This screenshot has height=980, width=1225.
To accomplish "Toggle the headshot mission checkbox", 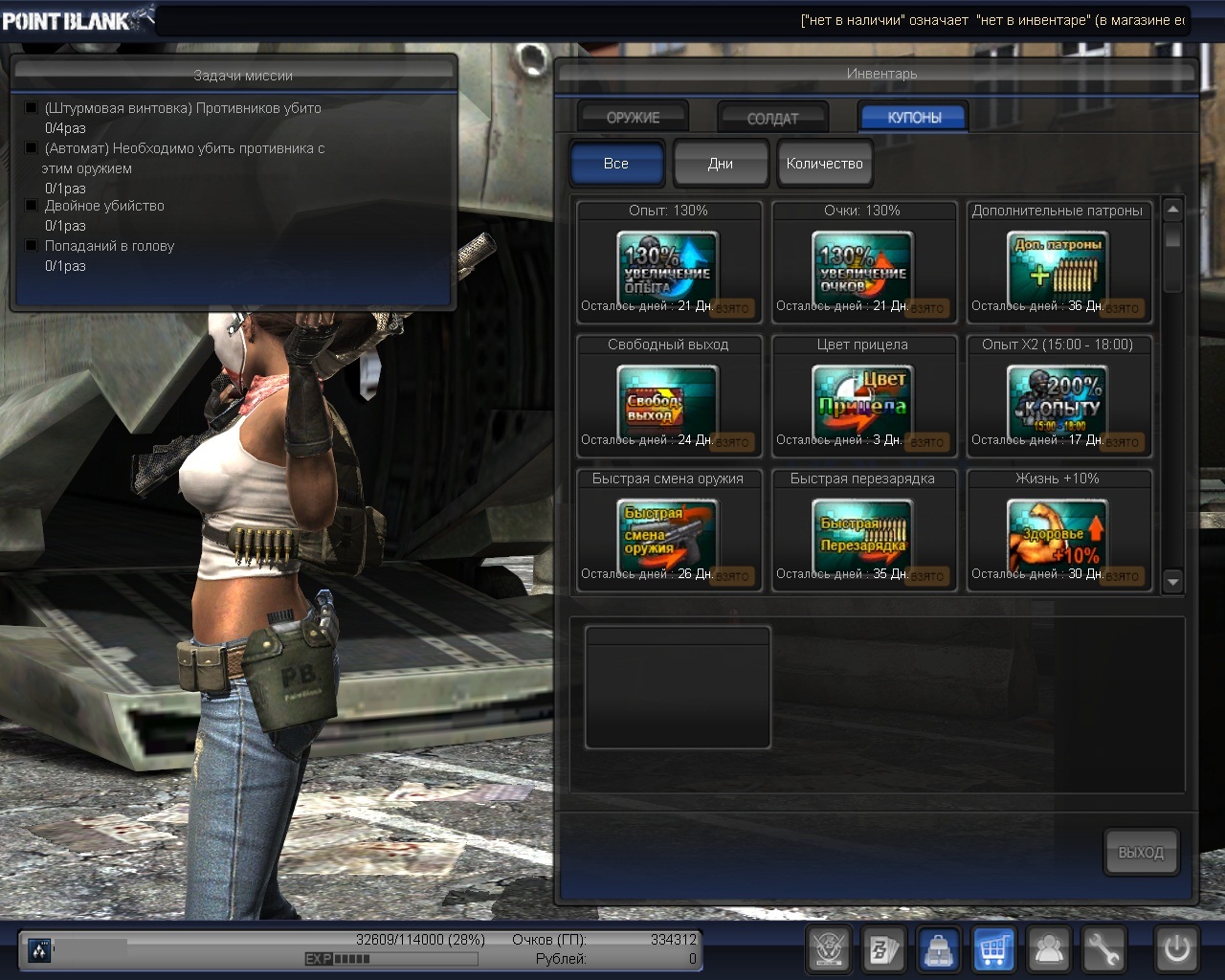I will tap(32, 246).
